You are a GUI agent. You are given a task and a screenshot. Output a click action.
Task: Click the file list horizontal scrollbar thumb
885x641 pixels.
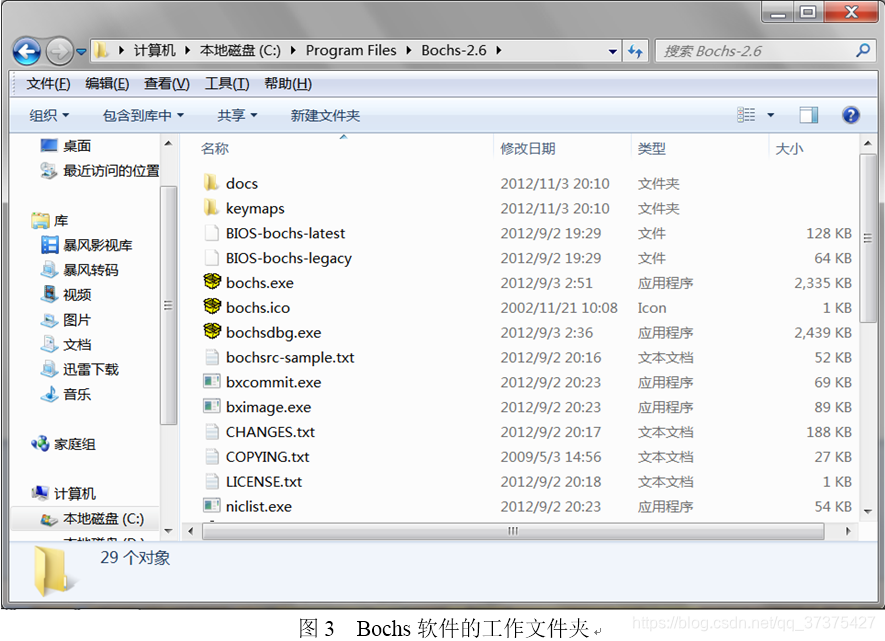pyautogui.click(x=513, y=531)
